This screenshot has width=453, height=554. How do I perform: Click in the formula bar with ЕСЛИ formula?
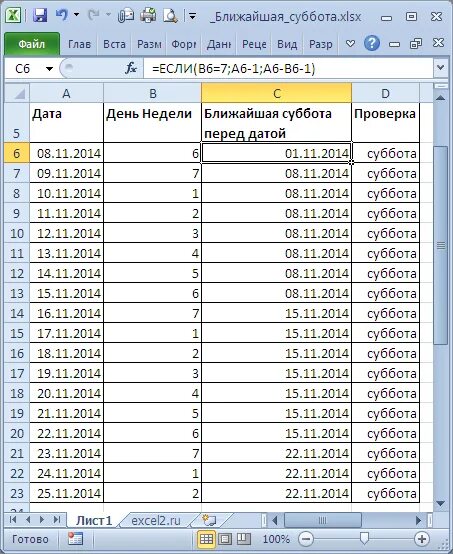[288, 69]
